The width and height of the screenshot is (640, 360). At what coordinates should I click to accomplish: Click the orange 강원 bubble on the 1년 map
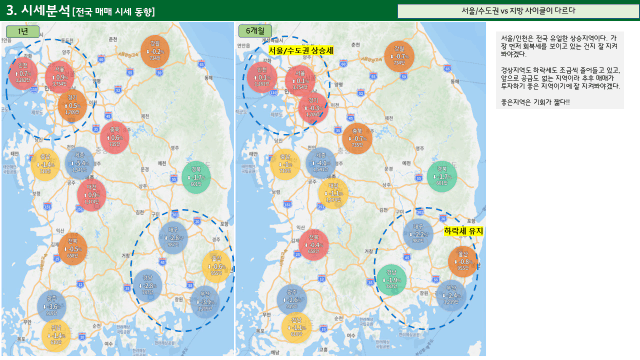click(155, 52)
